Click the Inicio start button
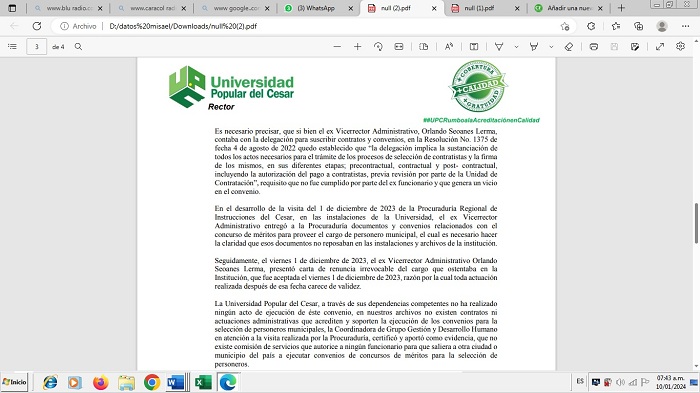The width and height of the screenshot is (700, 393). coord(14,382)
